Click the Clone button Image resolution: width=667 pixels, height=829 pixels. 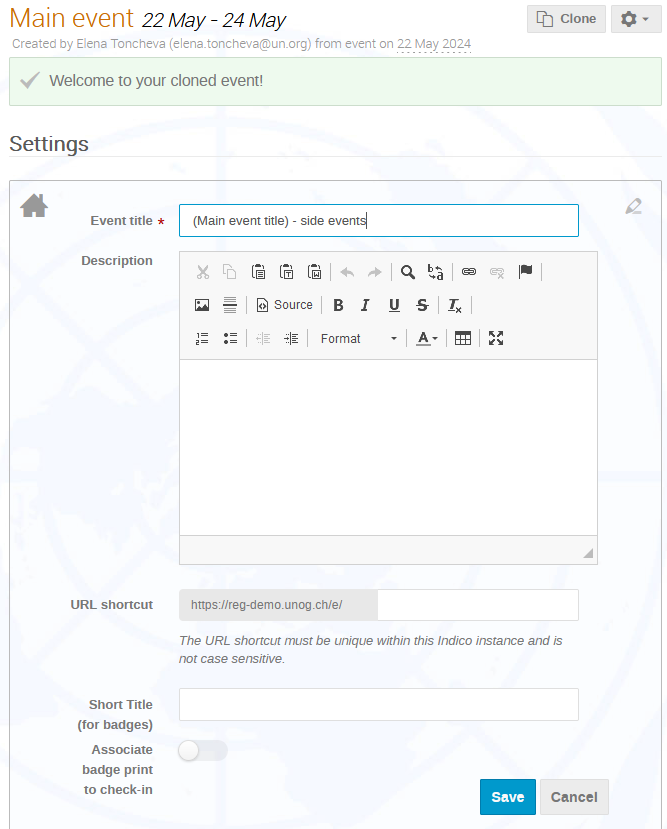point(566,19)
